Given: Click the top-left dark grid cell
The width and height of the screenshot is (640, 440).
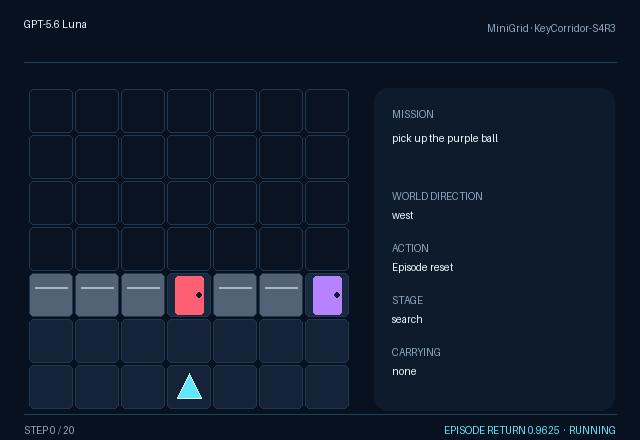Looking at the screenshot, I should (x=51, y=111).
